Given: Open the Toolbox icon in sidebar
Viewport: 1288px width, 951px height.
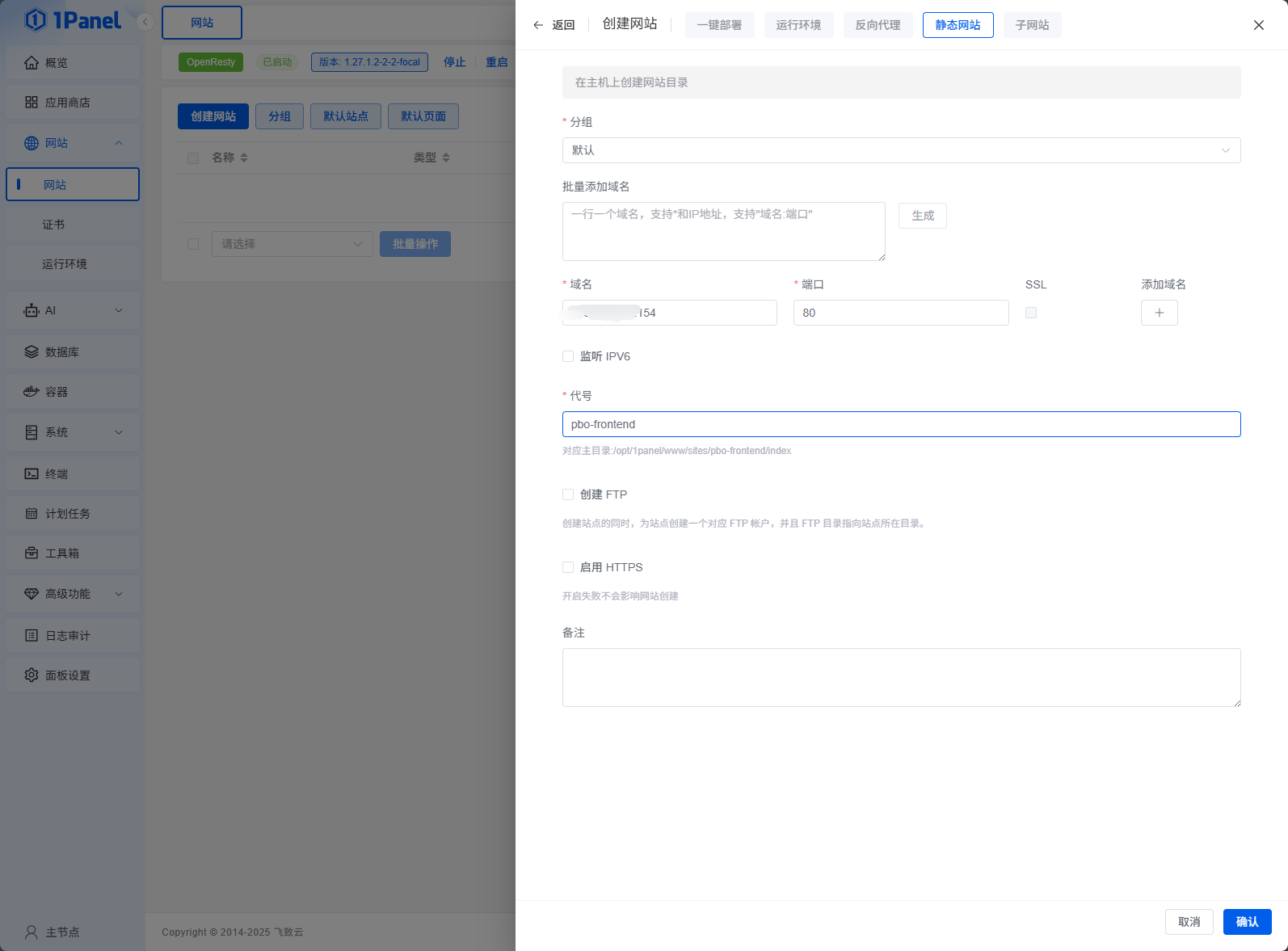Looking at the screenshot, I should click(x=32, y=553).
